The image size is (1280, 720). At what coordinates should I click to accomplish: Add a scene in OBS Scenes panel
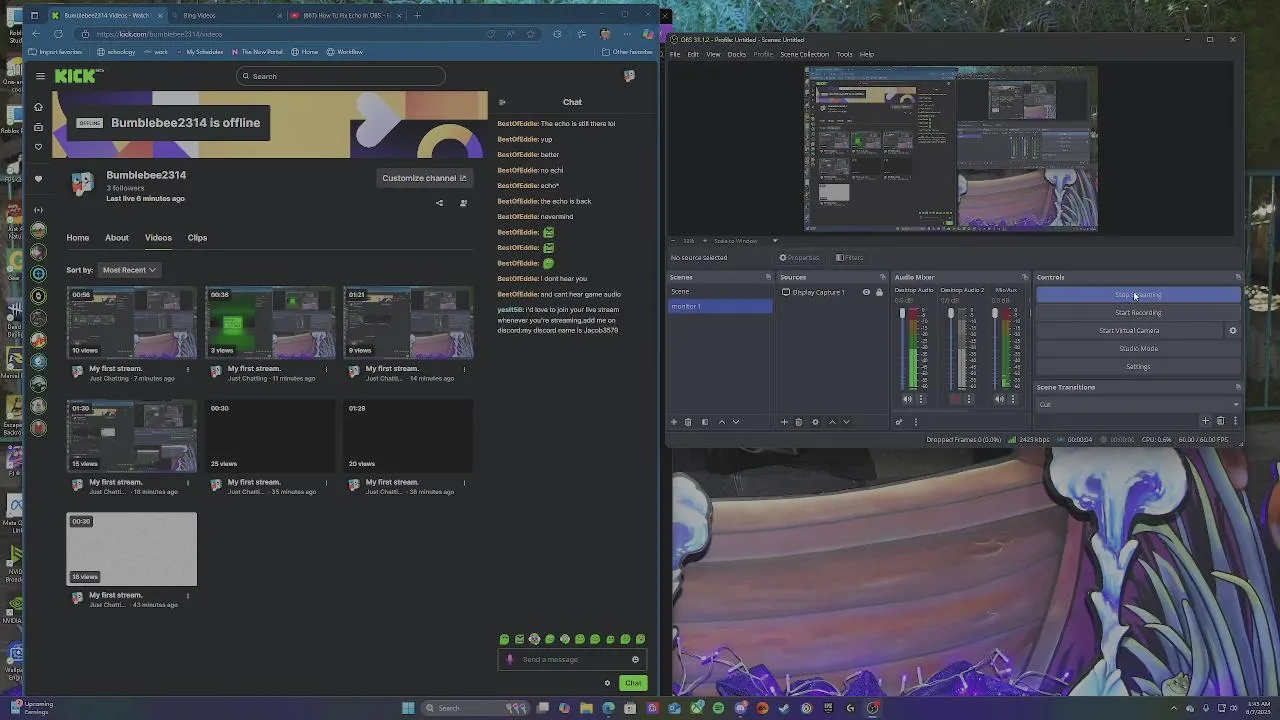[x=673, y=422]
